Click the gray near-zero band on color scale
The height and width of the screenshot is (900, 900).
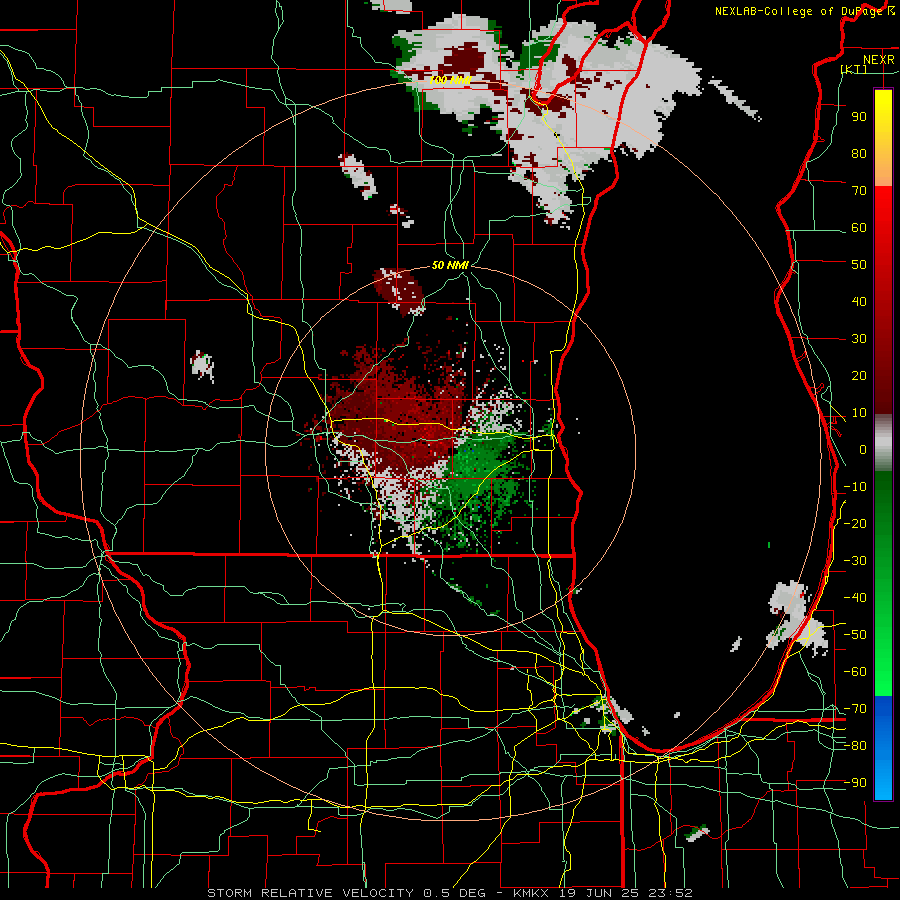[883, 442]
